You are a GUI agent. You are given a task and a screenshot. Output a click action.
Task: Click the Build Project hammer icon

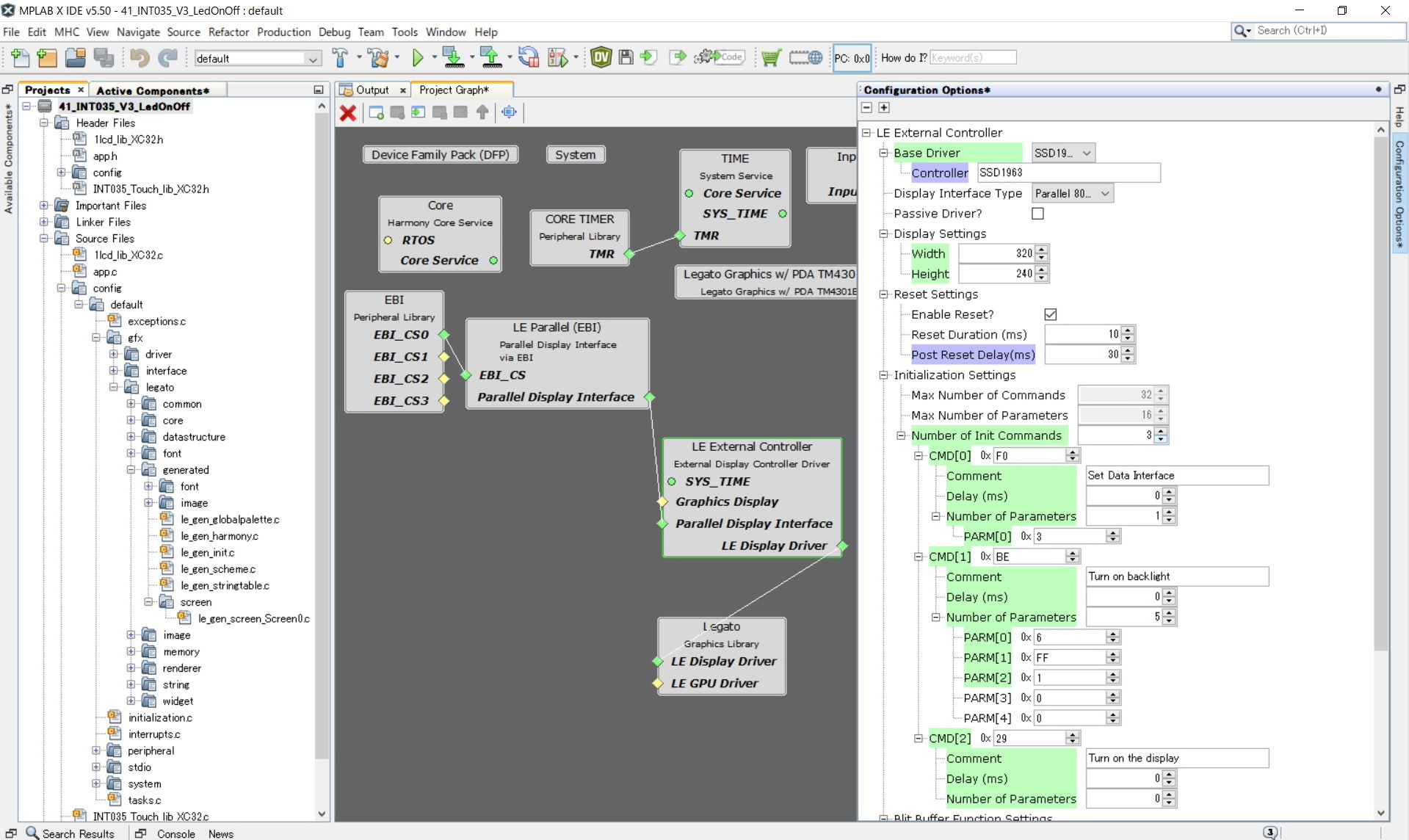tap(339, 57)
